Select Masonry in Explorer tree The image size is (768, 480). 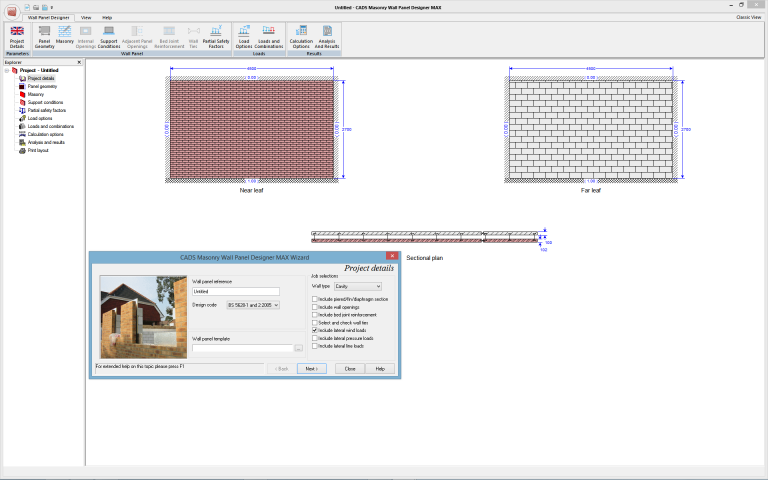[x=36, y=94]
